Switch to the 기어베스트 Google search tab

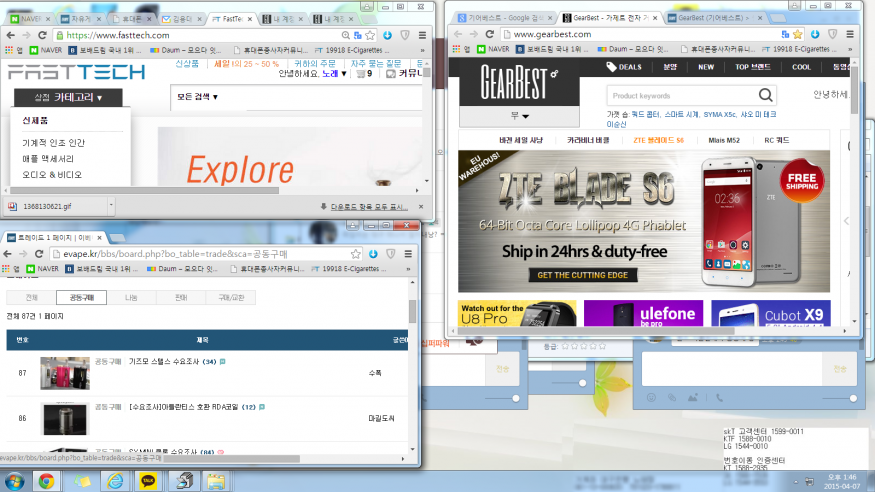point(500,17)
